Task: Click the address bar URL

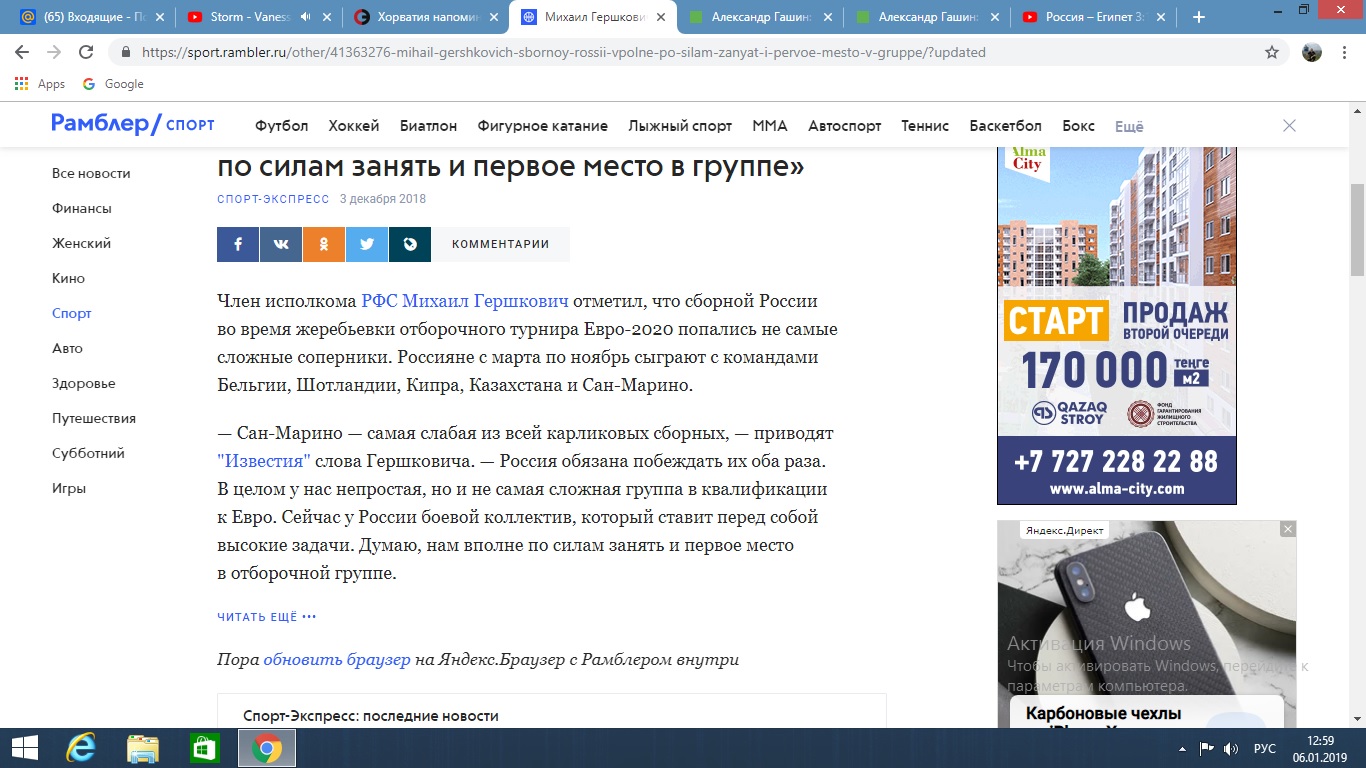Action: point(563,52)
